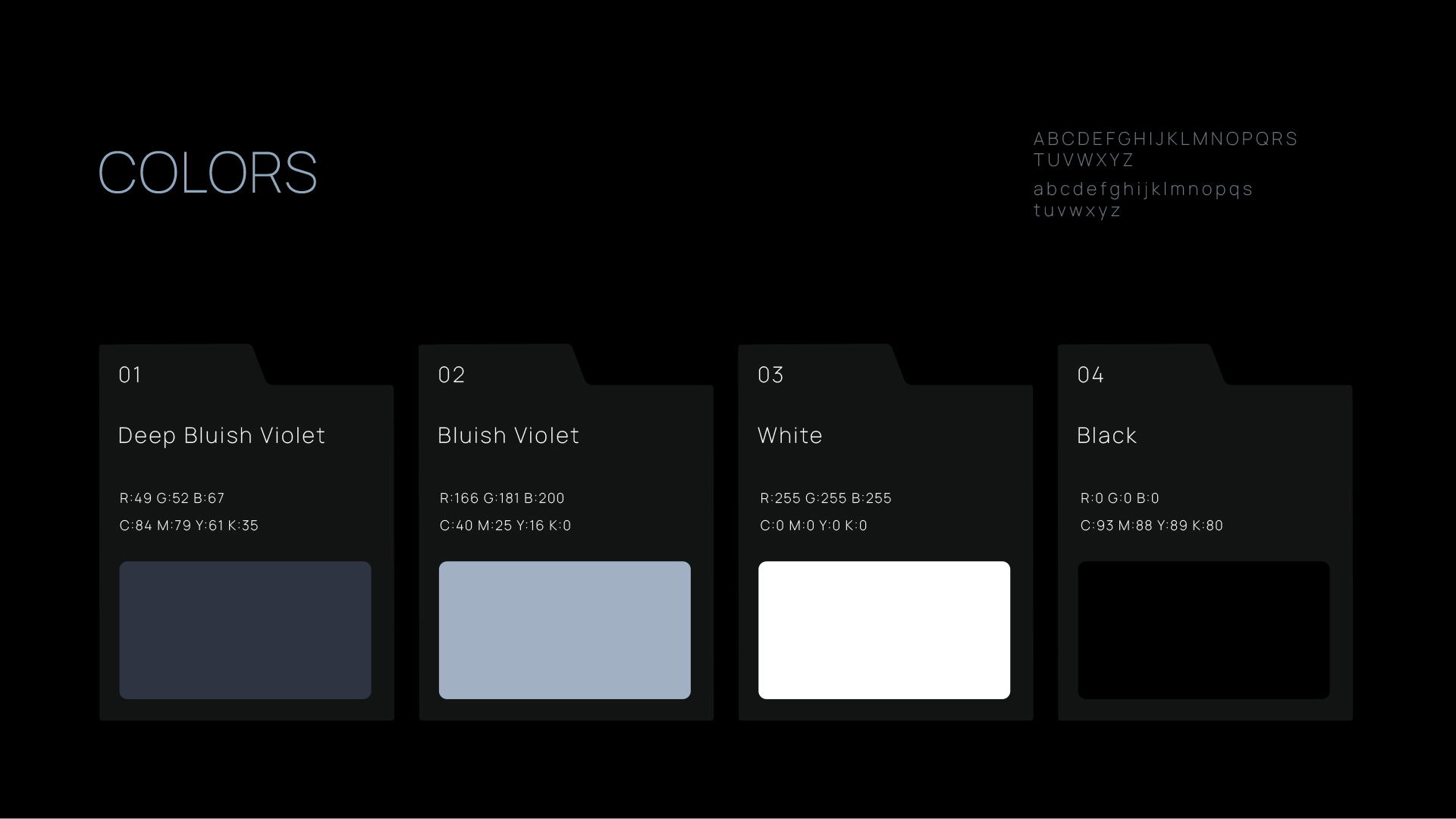This screenshot has width=1456, height=819.
Task: Pick the White color swatch
Action: [883, 629]
